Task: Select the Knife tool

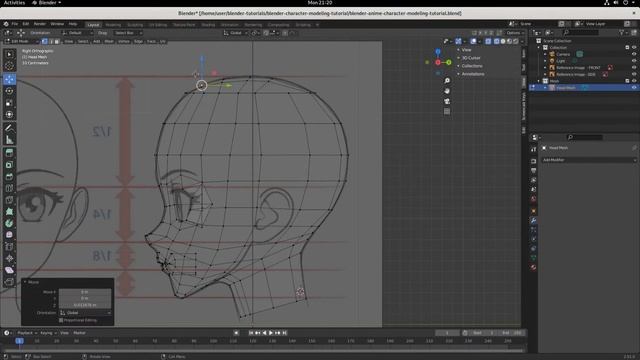Action: [9, 200]
